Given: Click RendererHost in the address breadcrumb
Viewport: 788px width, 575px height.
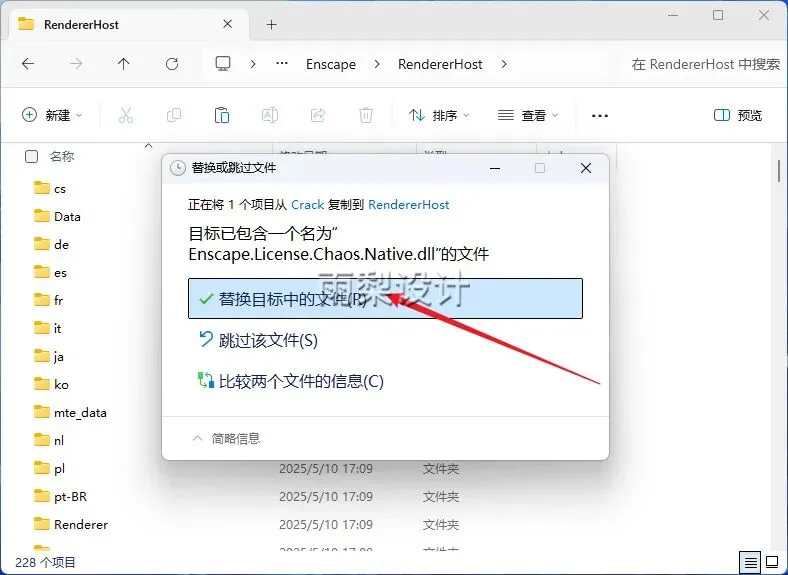Looking at the screenshot, I should [x=440, y=64].
